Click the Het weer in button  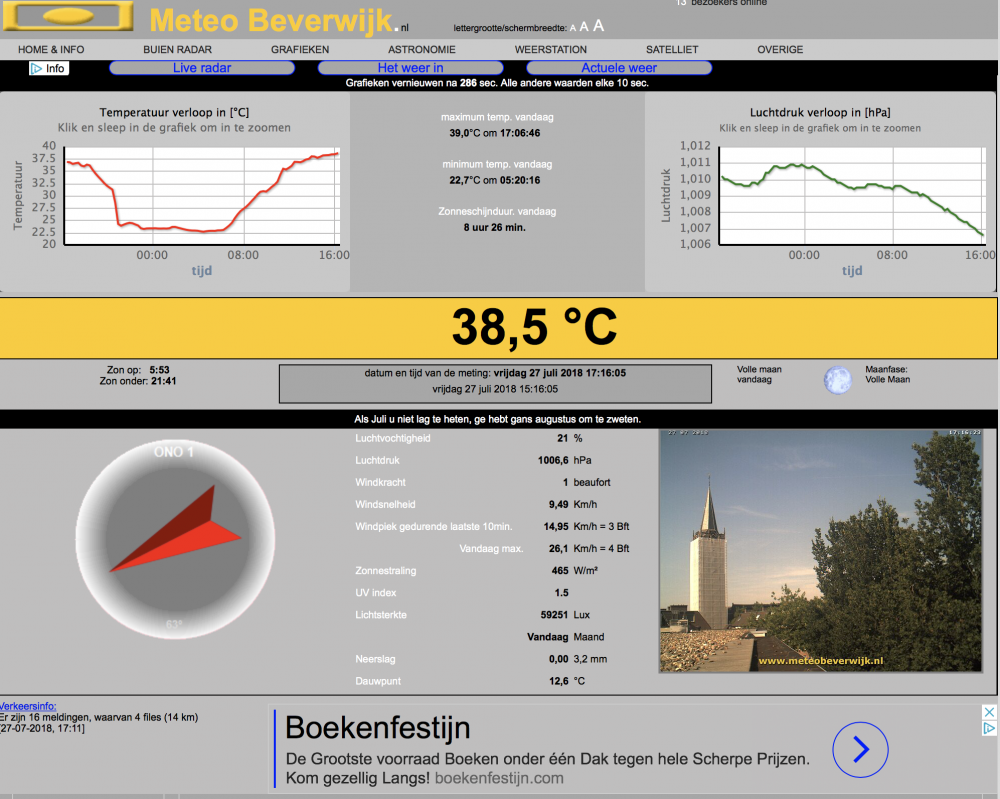410,68
